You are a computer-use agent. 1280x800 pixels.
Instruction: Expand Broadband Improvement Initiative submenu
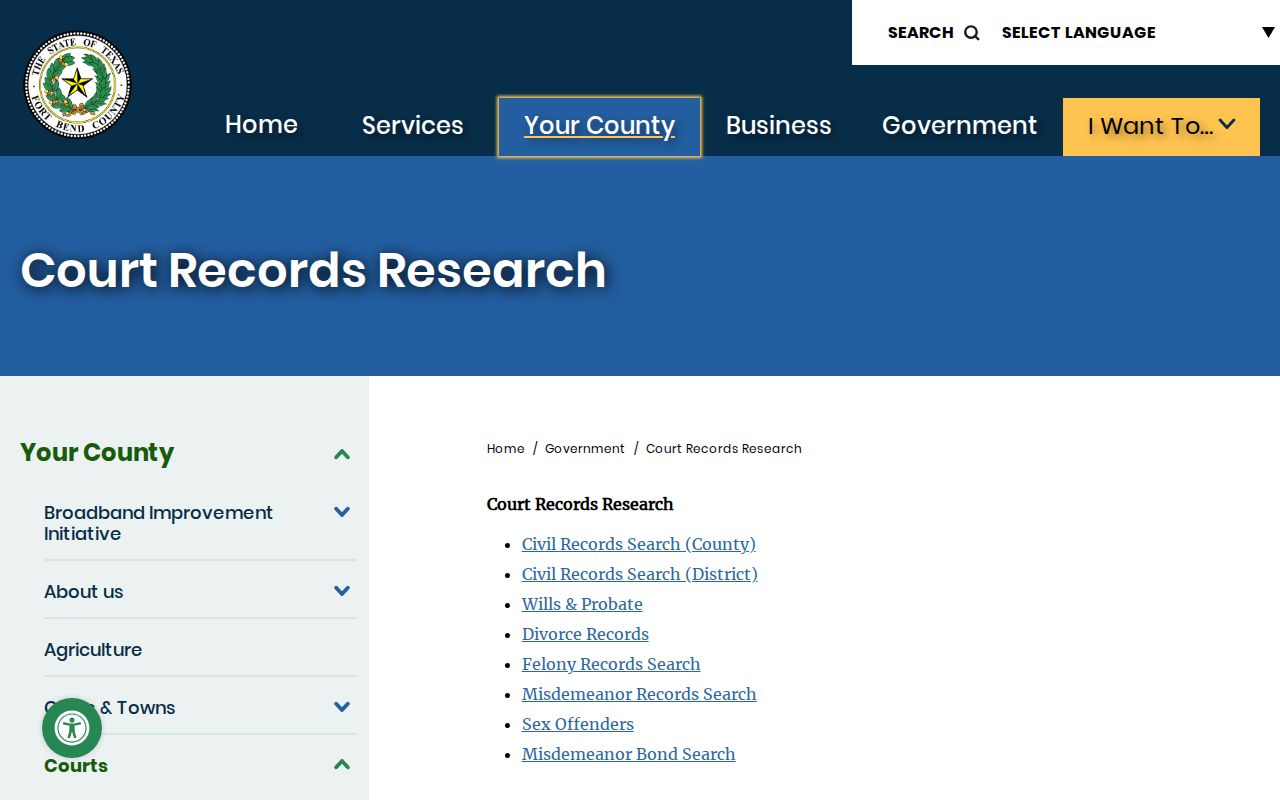[342, 512]
